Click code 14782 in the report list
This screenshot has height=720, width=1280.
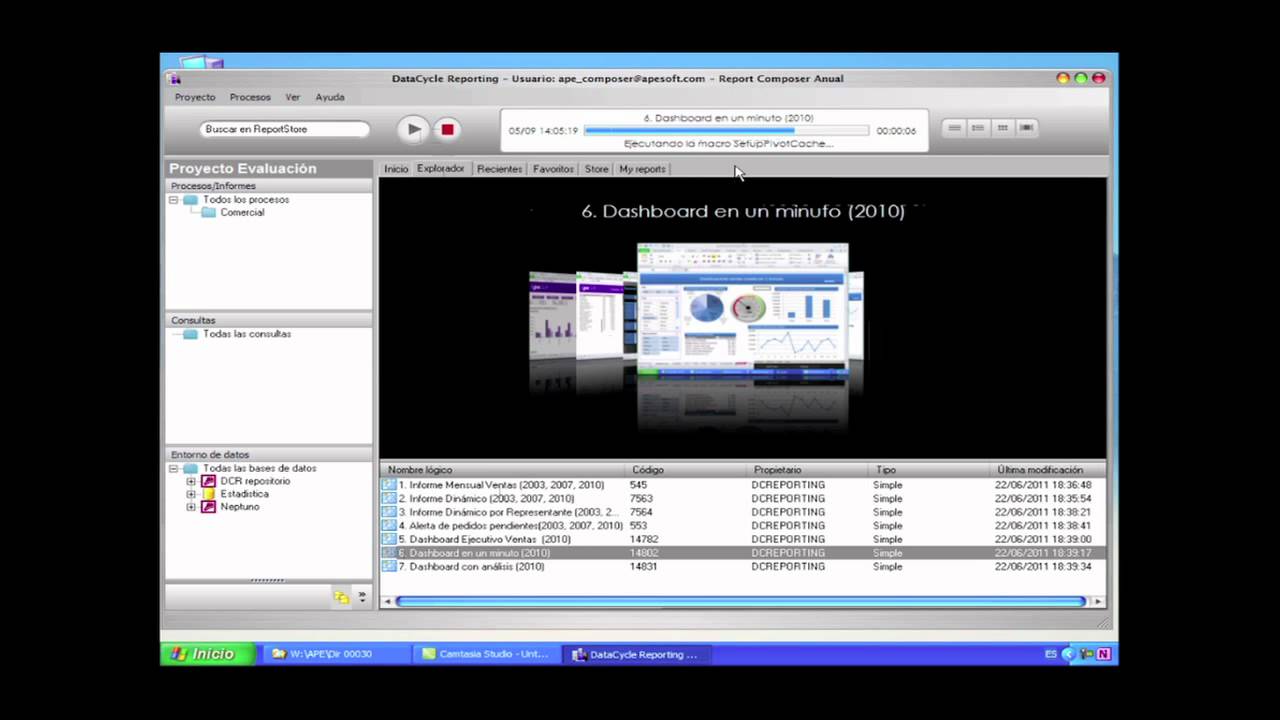pos(643,539)
